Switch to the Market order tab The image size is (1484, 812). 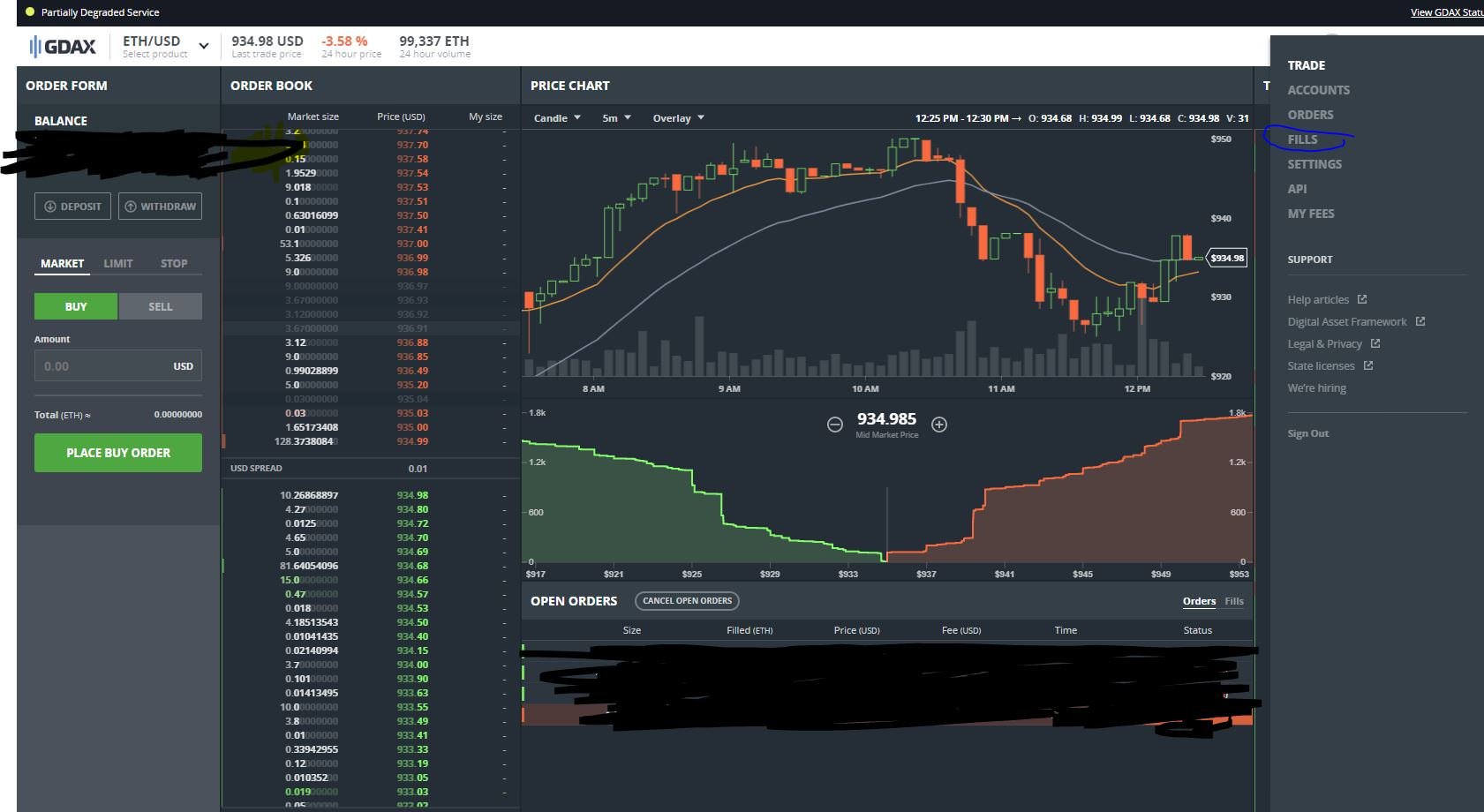63,264
